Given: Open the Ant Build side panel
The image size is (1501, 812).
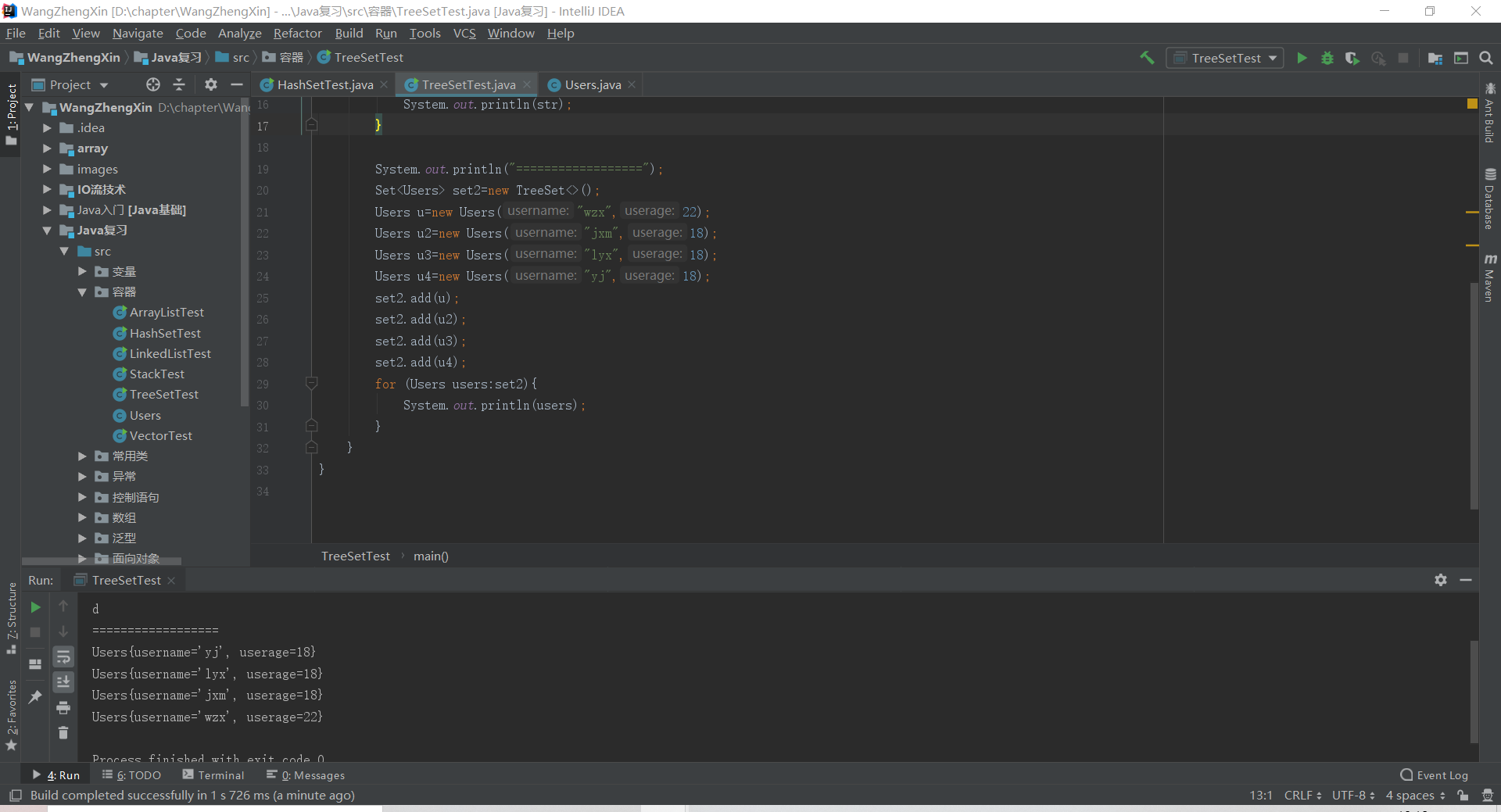Looking at the screenshot, I should click(1490, 113).
